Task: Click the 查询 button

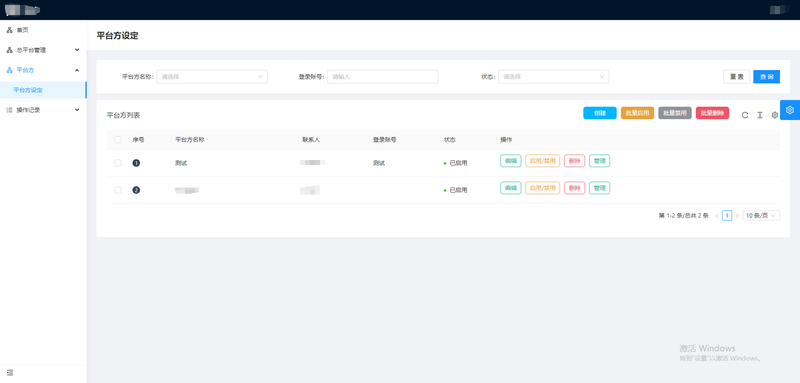Action: click(766, 77)
